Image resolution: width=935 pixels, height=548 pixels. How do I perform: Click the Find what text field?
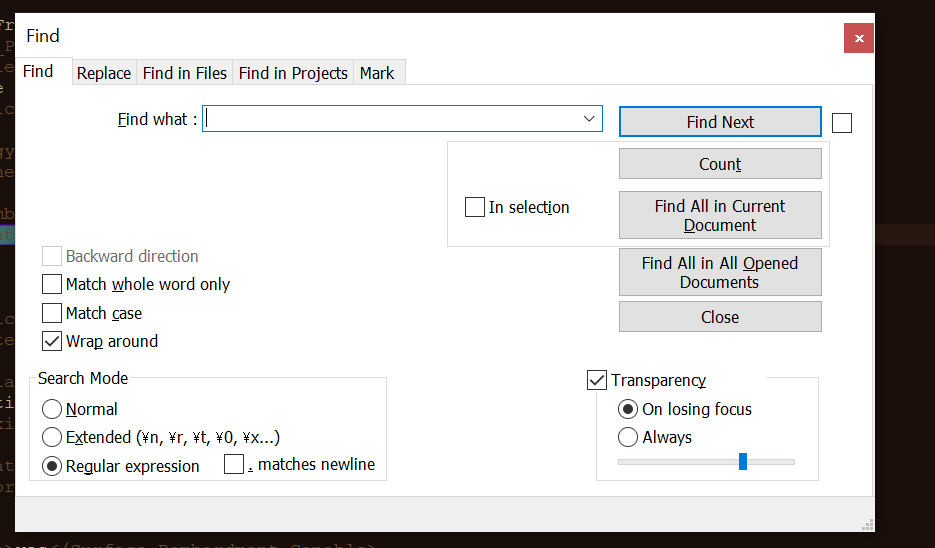click(392, 119)
